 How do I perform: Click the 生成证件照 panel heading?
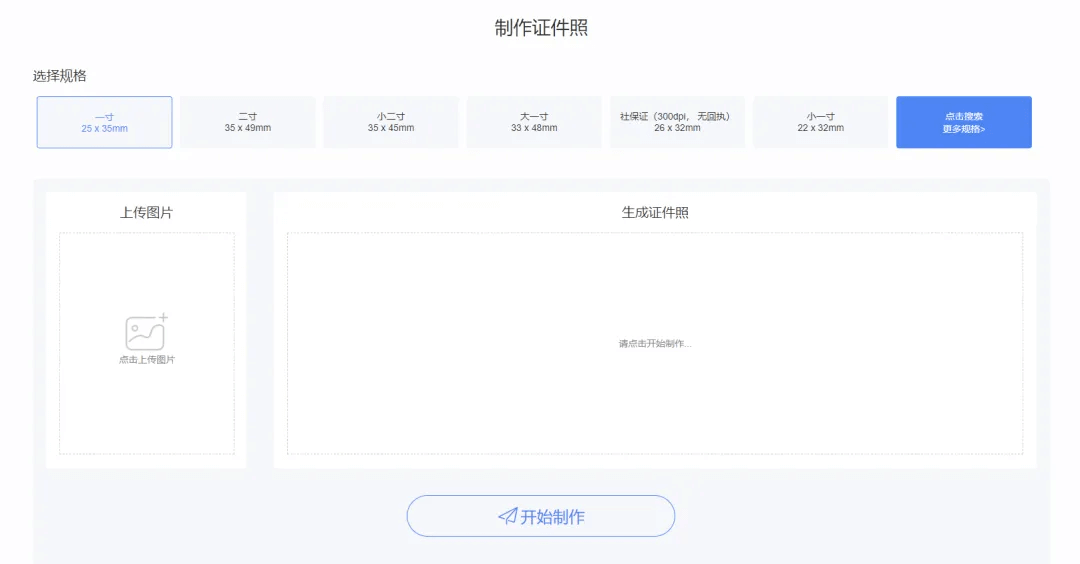(x=655, y=213)
